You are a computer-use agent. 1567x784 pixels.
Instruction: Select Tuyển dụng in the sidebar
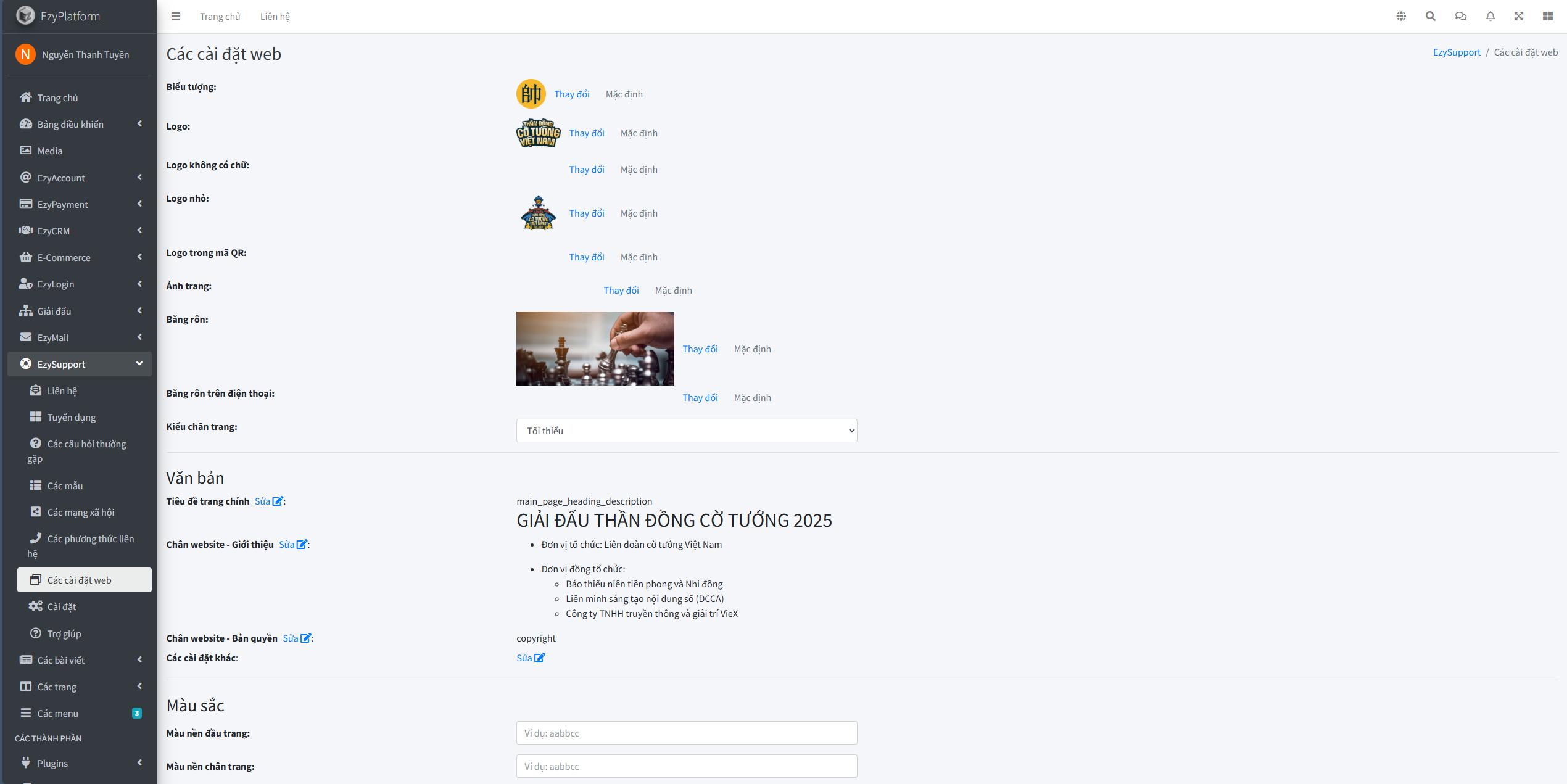click(x=71, y=417)
